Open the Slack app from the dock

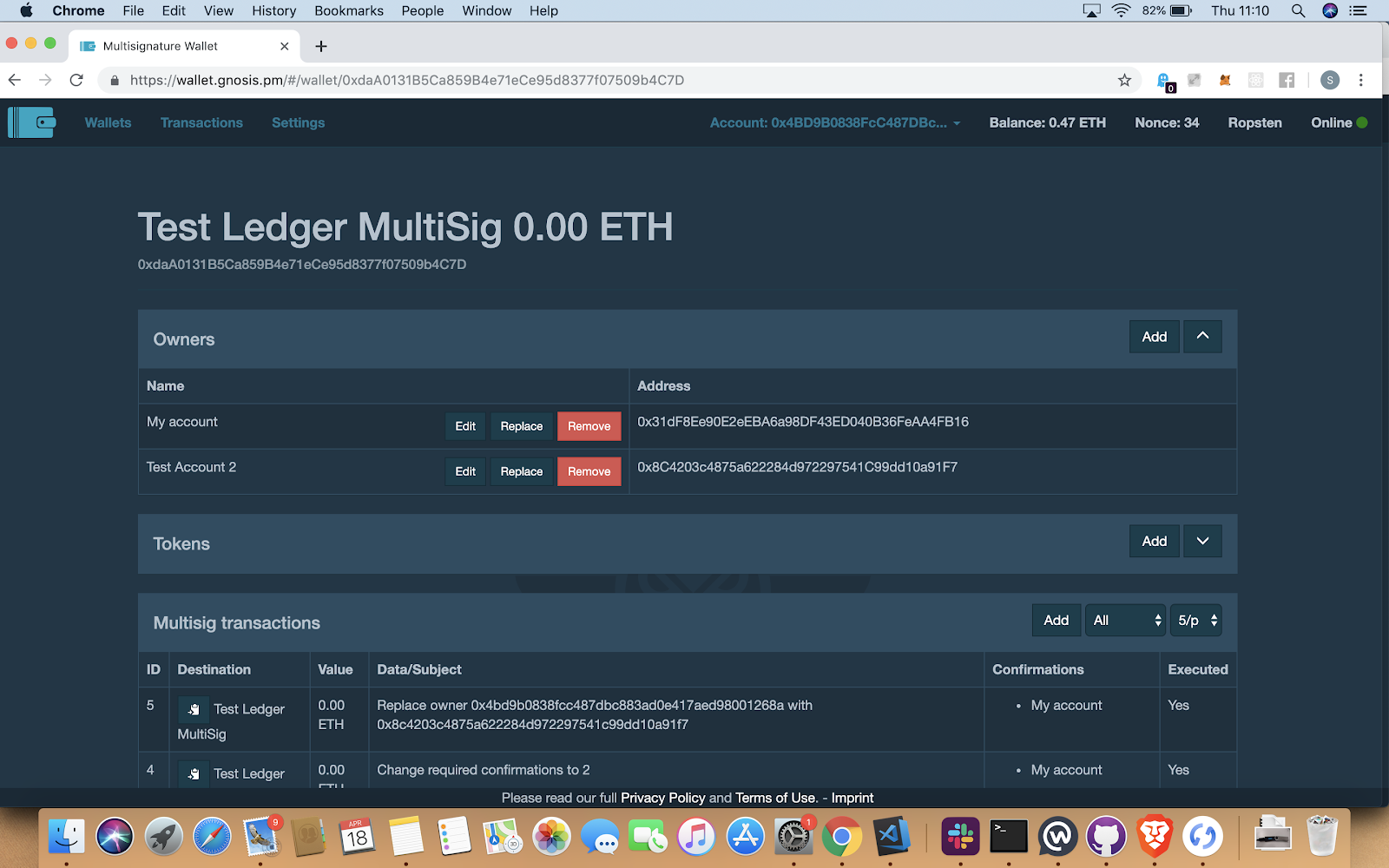[959, 837]
